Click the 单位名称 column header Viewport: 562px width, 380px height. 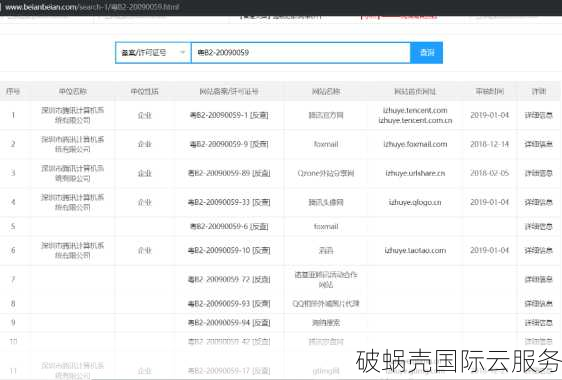coord(73,91)
